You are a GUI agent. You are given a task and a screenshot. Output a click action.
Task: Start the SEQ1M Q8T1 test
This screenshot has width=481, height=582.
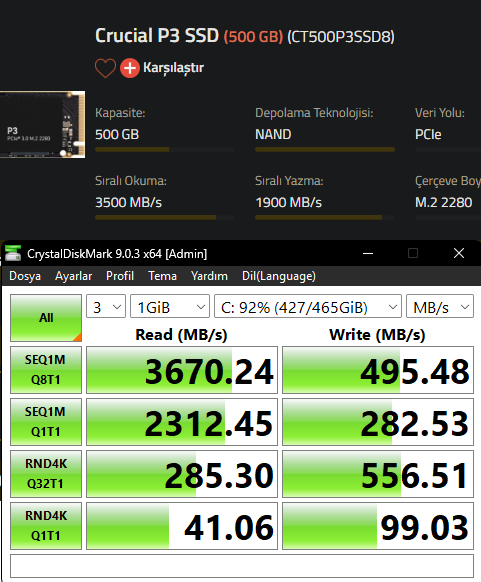coord(46,370)
